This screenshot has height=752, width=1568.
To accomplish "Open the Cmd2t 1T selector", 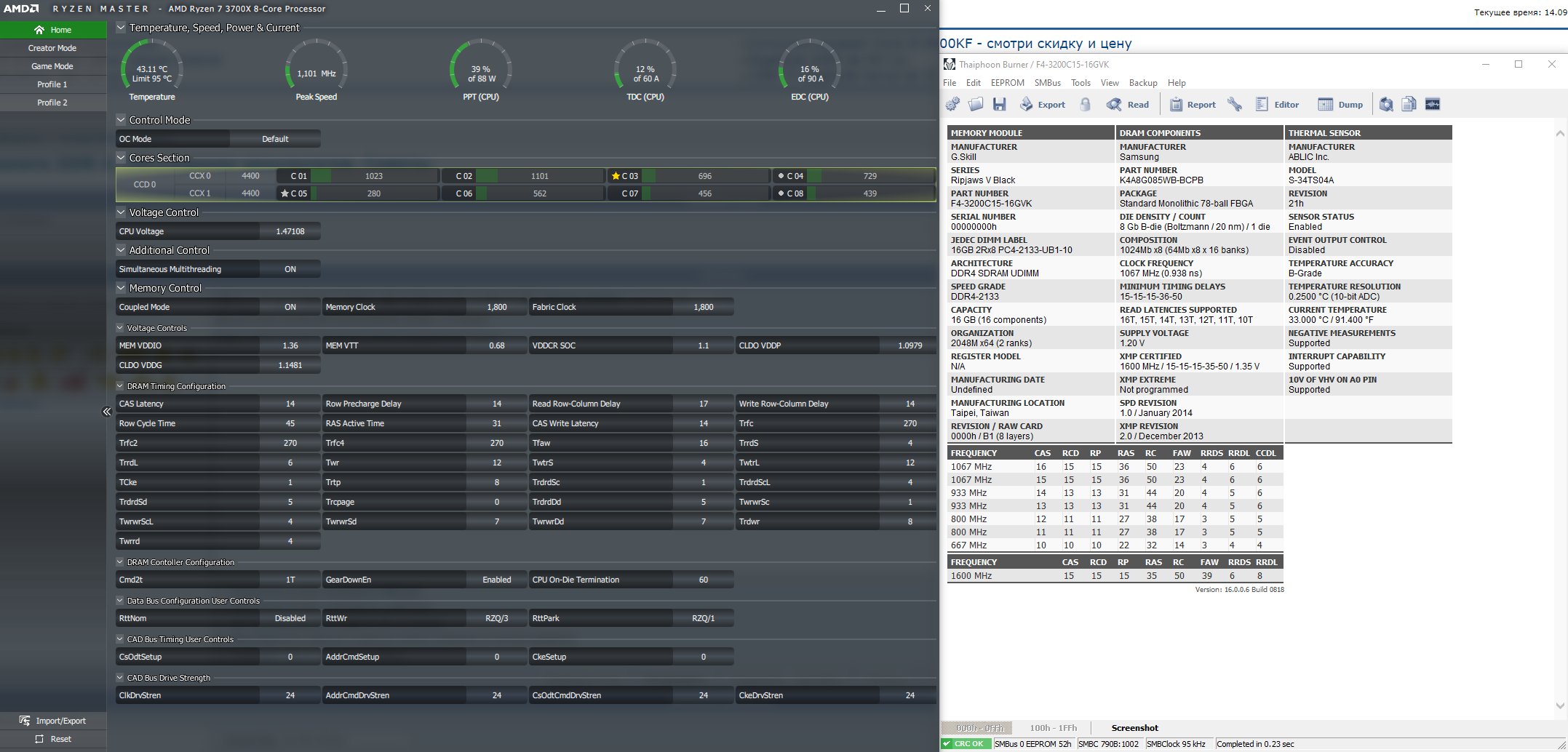I will click(x=290, y=580).
